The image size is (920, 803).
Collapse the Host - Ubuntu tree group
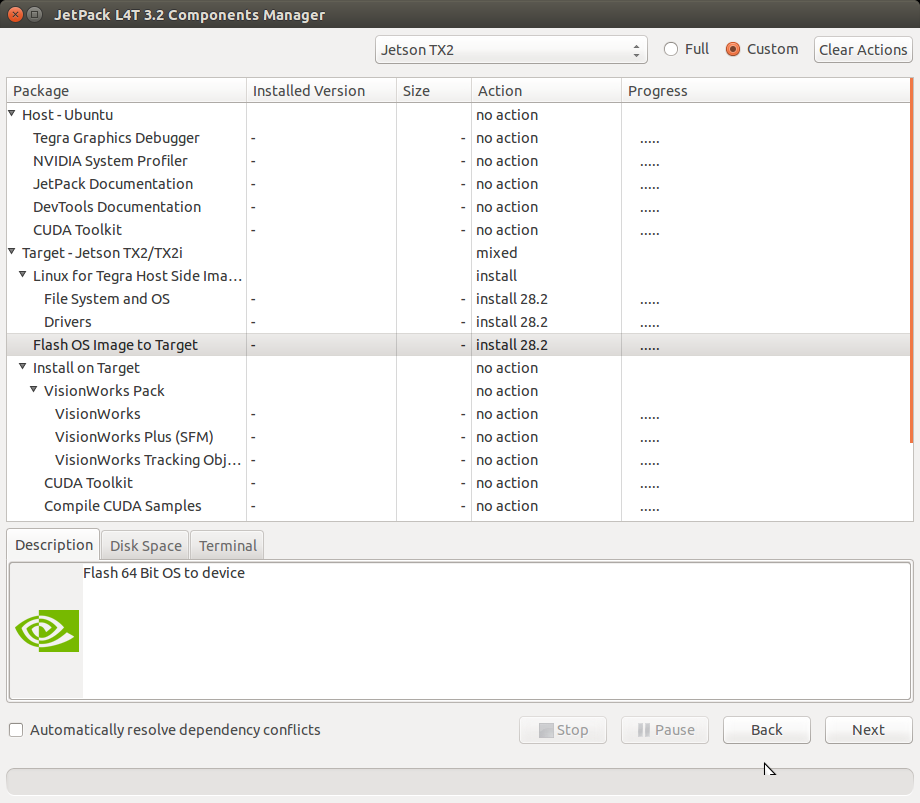tap(12, 115)
